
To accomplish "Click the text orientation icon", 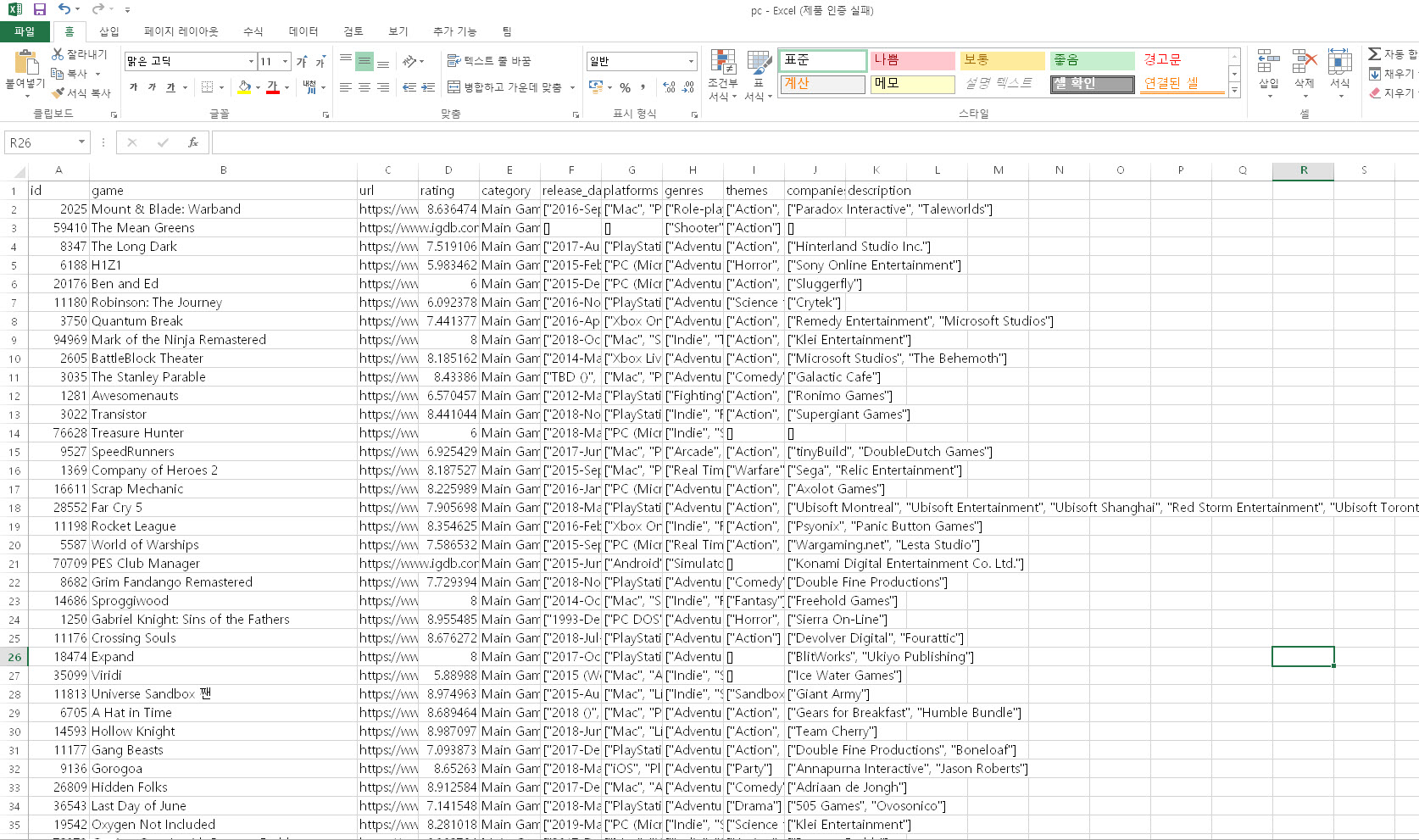I will (x=409, y=61).
